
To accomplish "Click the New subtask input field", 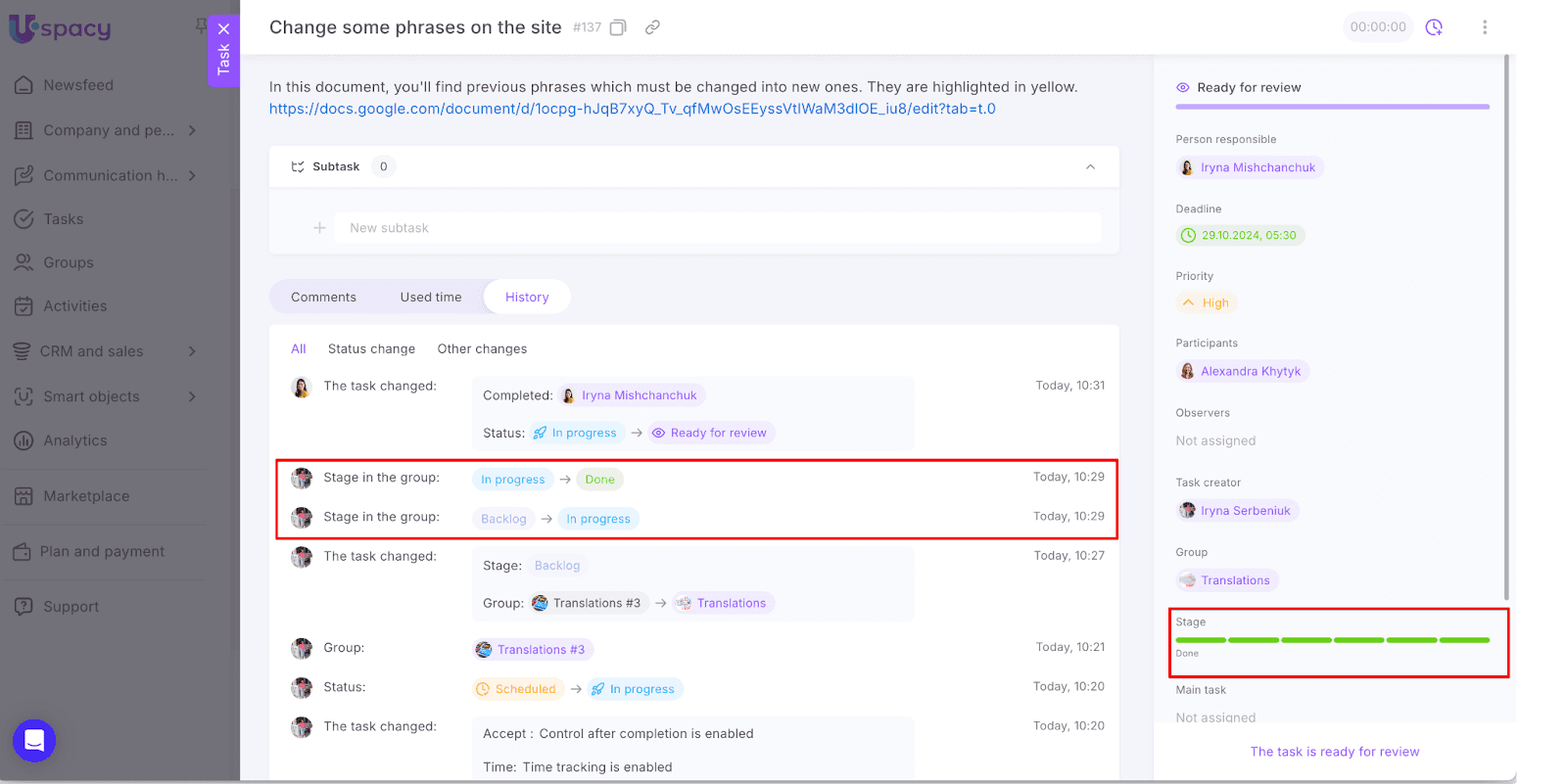I will 717,228.
